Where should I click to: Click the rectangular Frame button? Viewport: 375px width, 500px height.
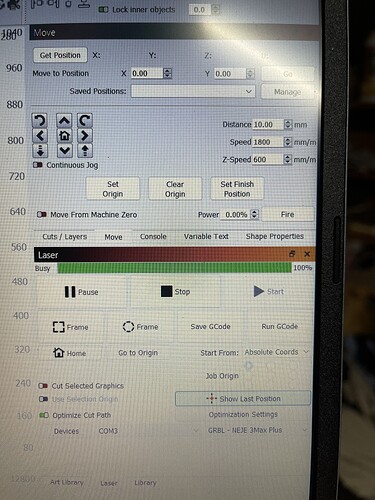pyautogui.click(x=71, y=327)
